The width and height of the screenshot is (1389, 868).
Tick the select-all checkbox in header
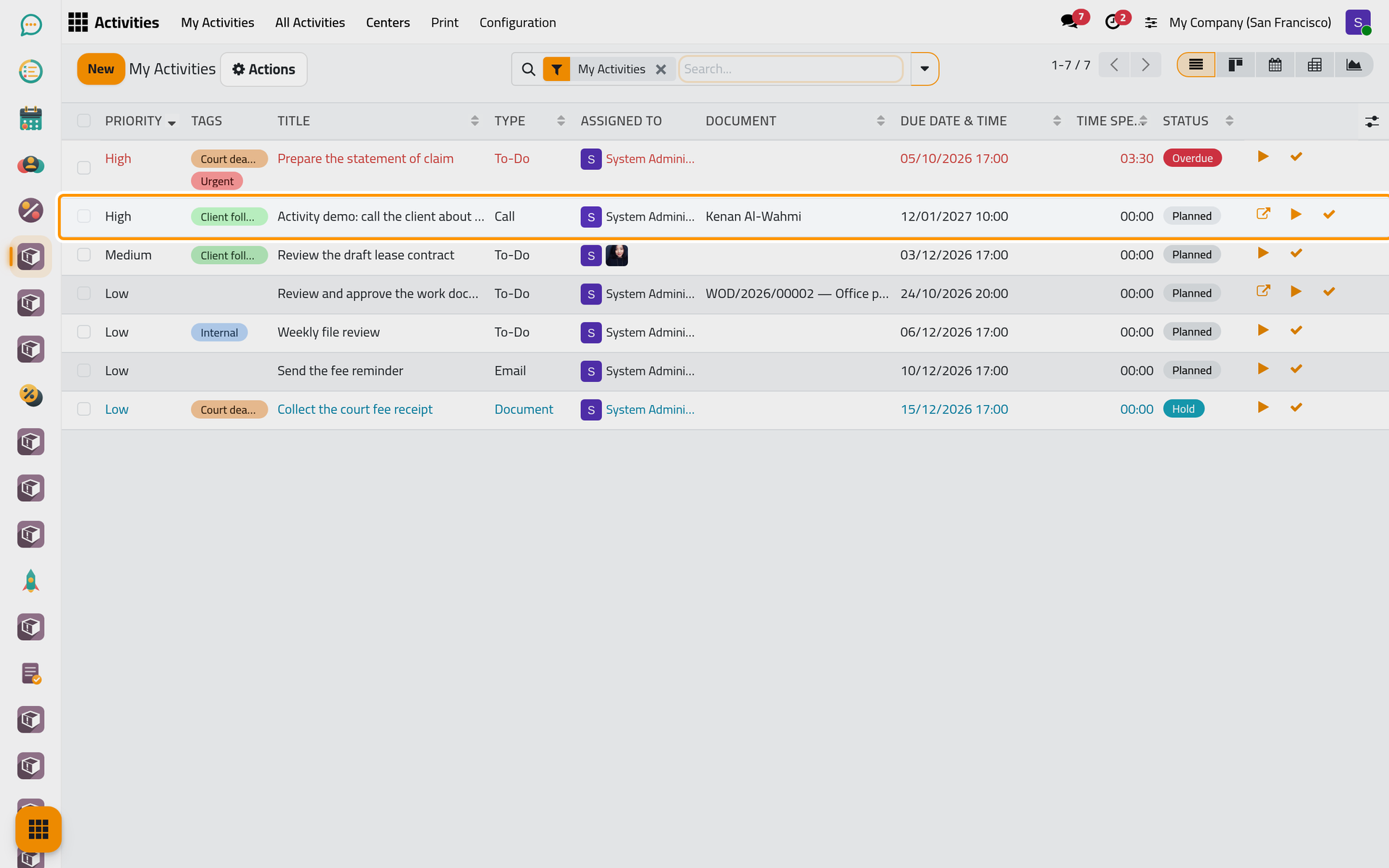(84, 121)
